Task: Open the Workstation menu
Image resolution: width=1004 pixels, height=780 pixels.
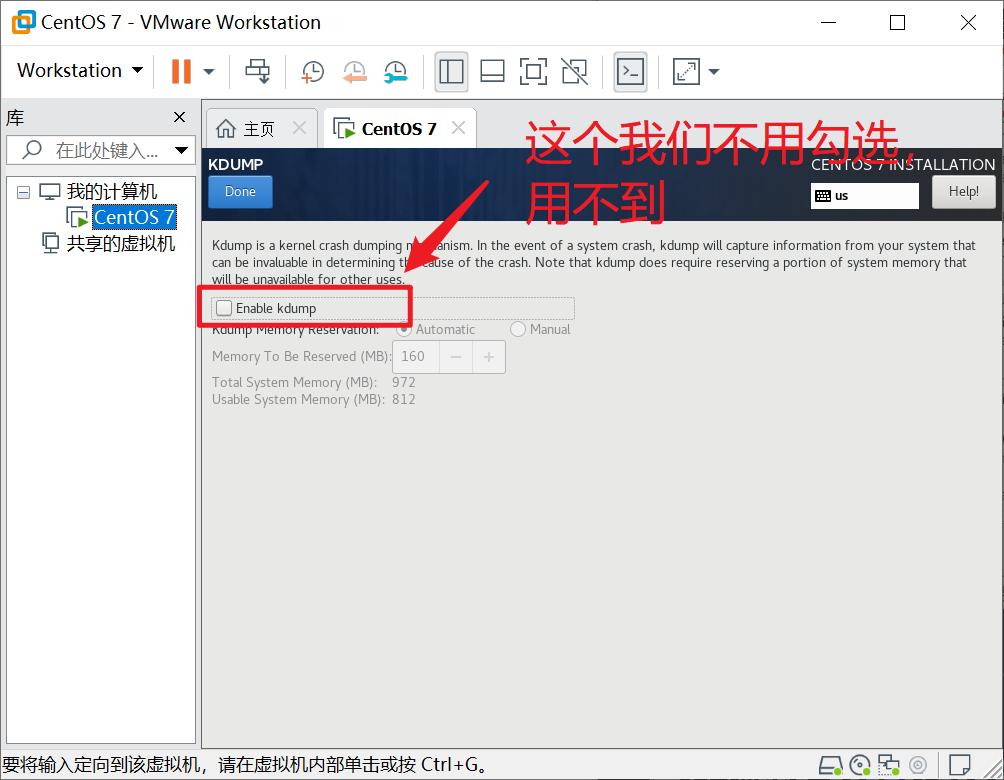Action: tap(79, 70)
